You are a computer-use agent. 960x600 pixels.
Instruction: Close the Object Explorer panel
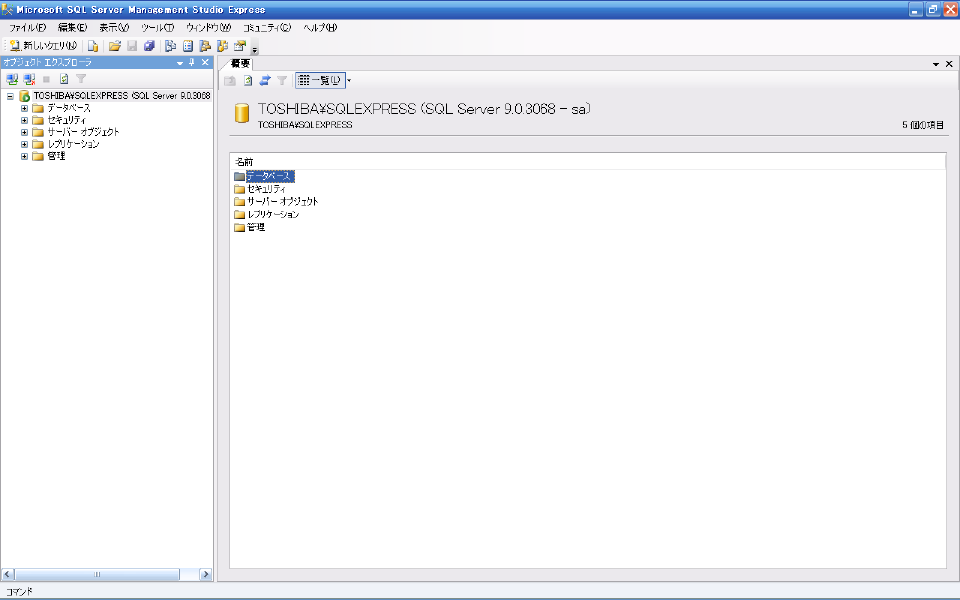pos(205,62)
